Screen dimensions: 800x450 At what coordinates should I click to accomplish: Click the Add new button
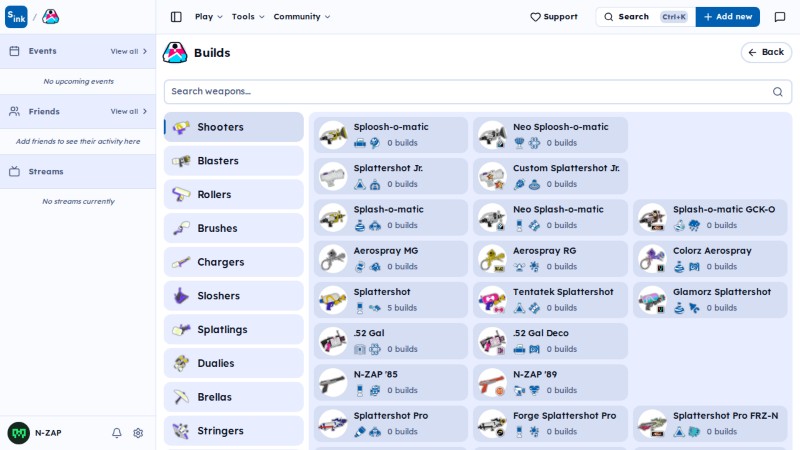coord(728,17)
